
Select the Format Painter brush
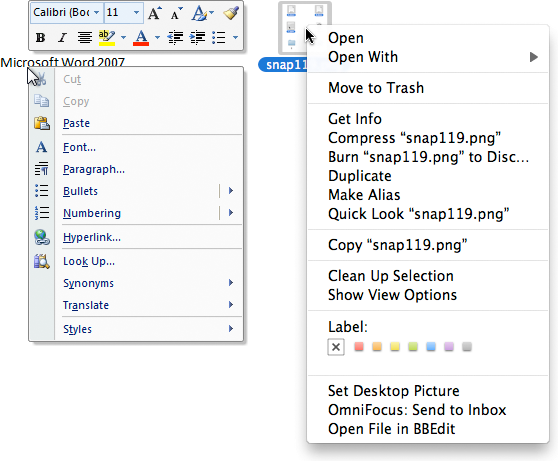click(231, 14)
